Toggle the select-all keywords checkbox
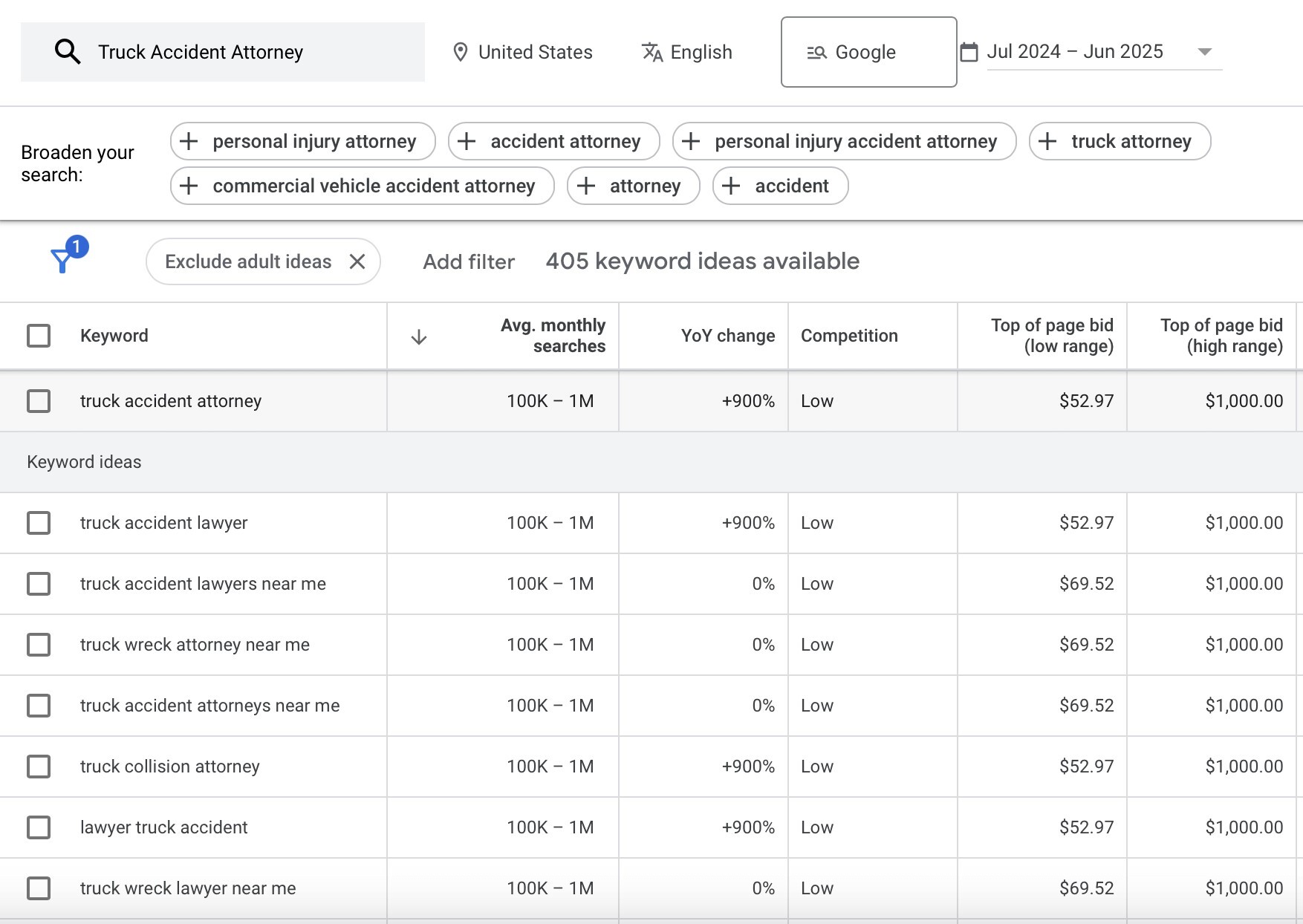Viewport: 1303px width, 924px height. (x=39, y=336)
